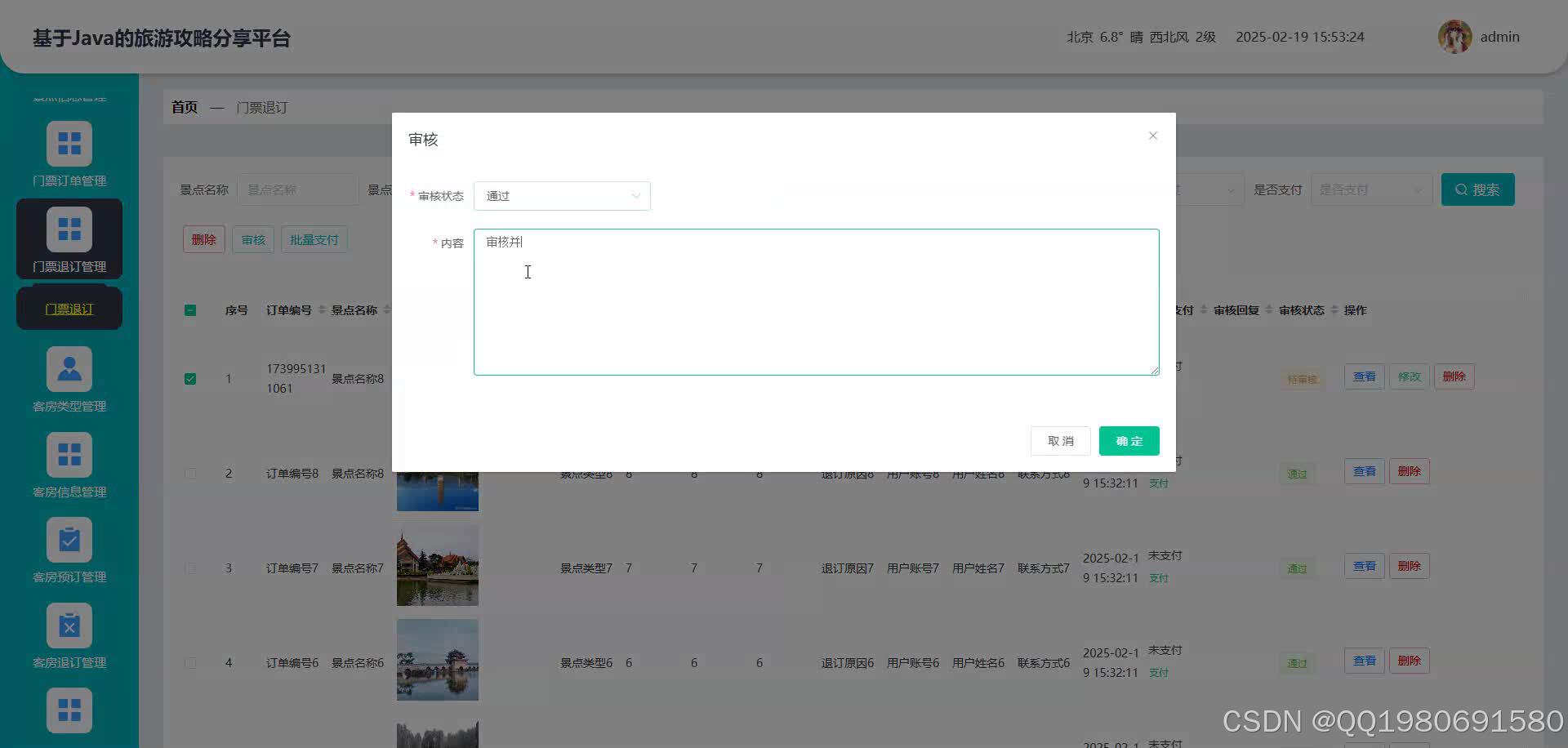This screenshot has width=1568, height=748.
Task: Open 客房预订管理 via its checklist icon
Action: click(x=69, y=540)
